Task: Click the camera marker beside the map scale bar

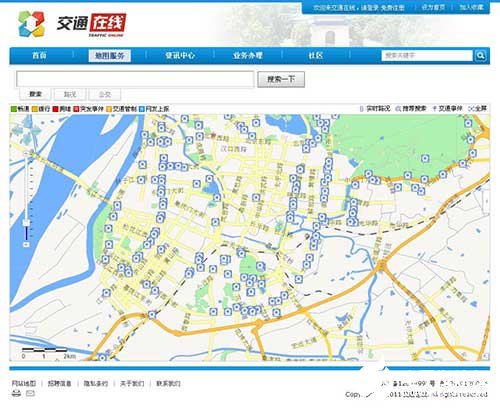Action: (x=102, y=357)
